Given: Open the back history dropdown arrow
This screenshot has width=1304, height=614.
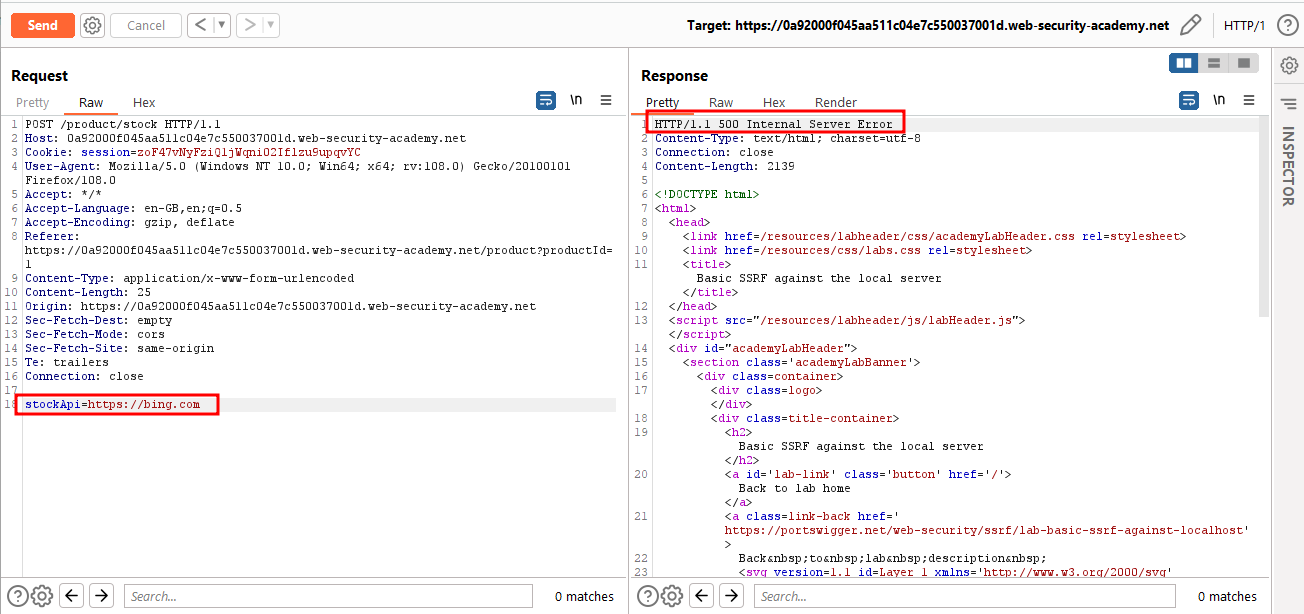Looking at the screenshot, I should [221, 25].
